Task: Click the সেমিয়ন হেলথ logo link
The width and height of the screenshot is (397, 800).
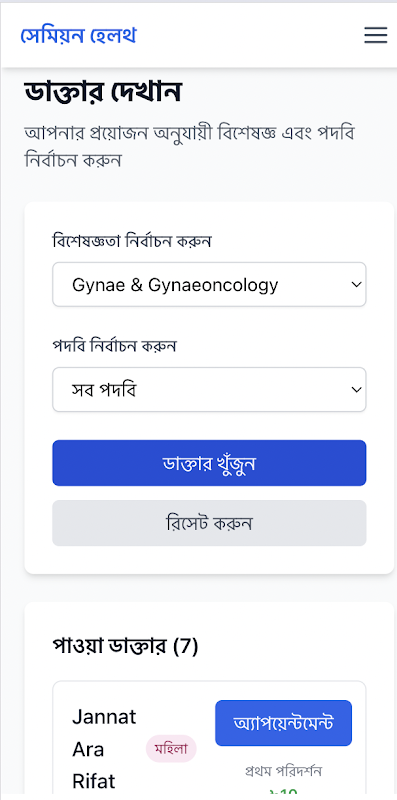Action: [78, 35]
